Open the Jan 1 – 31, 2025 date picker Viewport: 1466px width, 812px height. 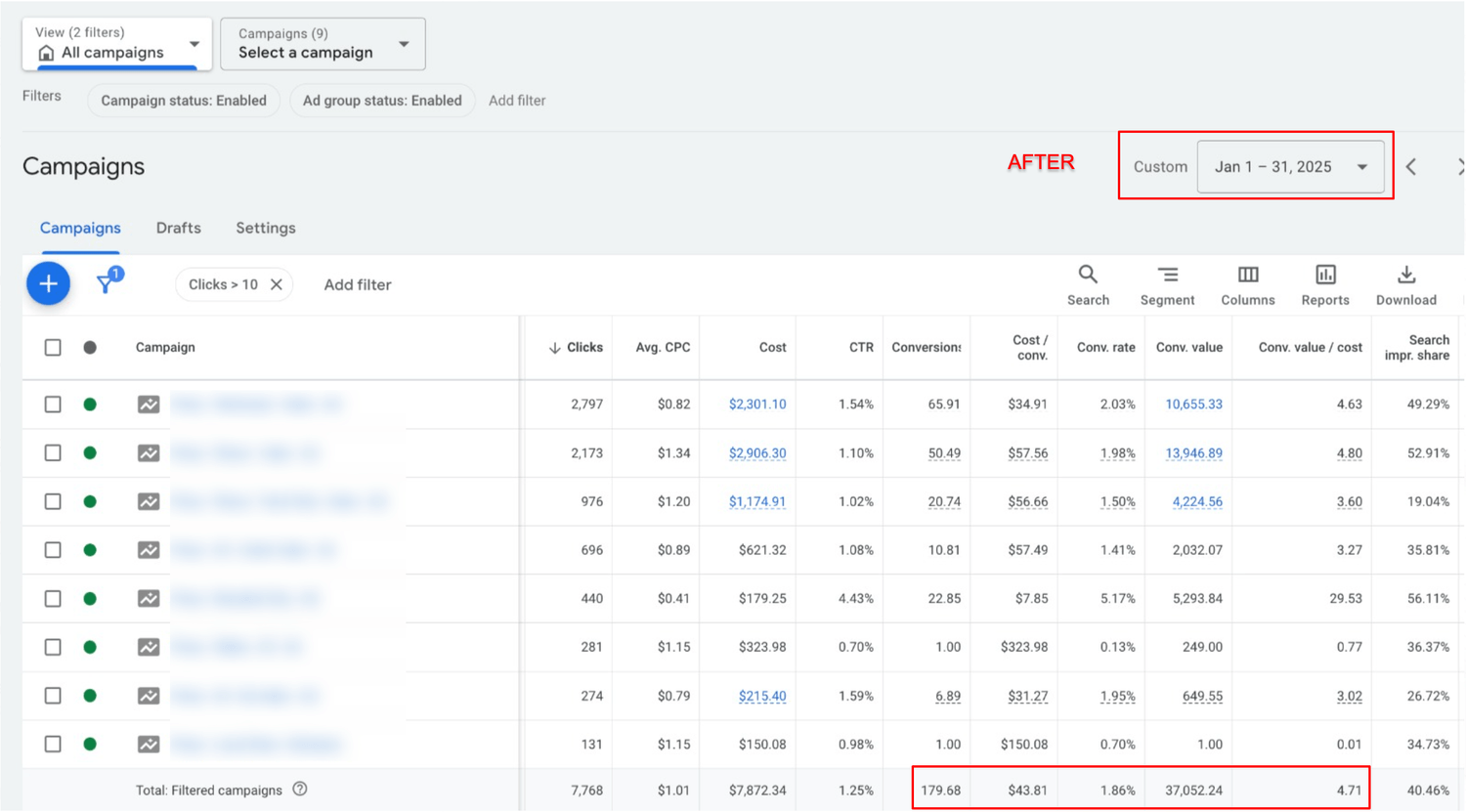pyautogui.click(x=1290, y=167)
